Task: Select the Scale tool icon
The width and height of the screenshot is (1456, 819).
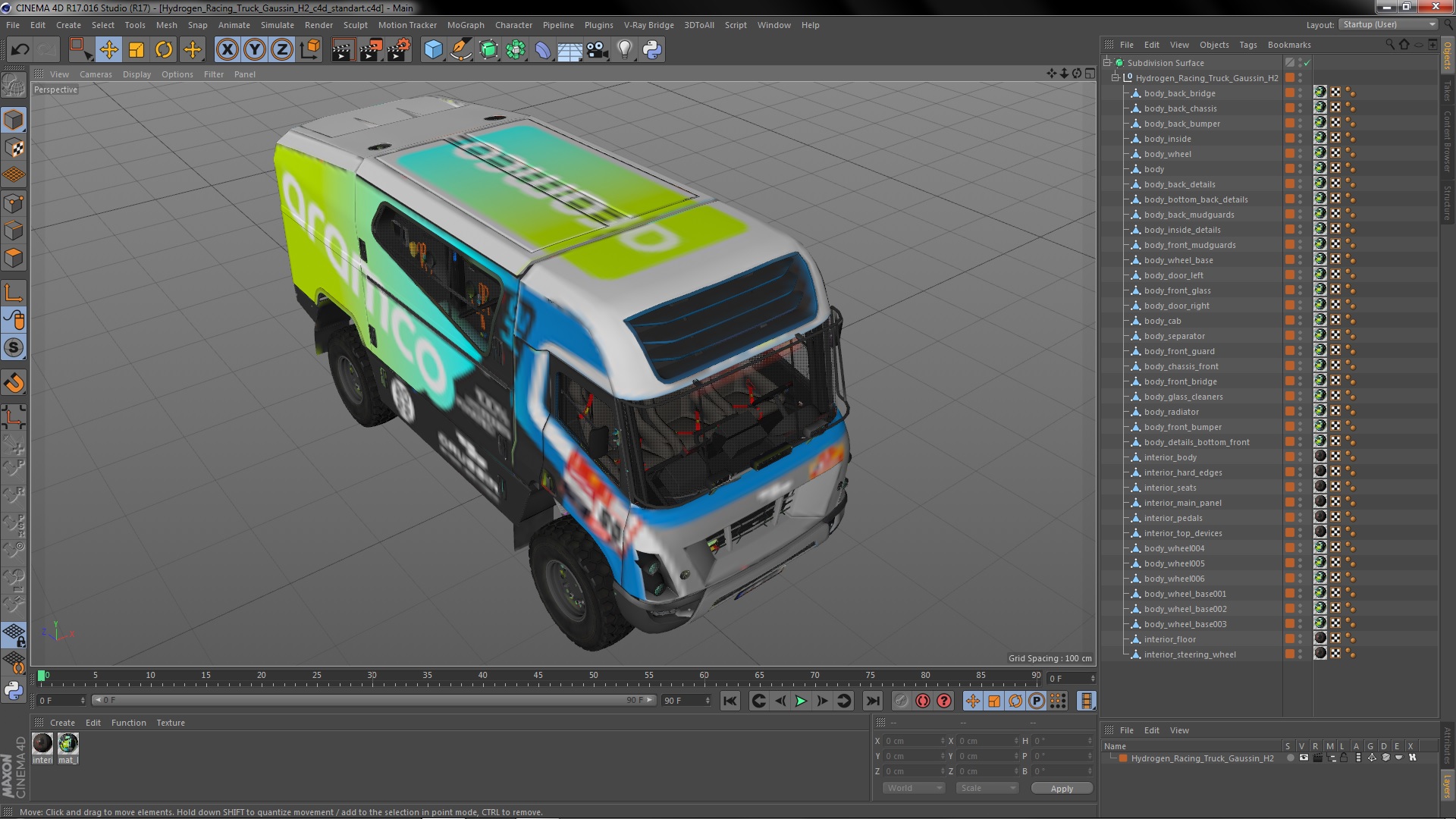Action: 136,50
